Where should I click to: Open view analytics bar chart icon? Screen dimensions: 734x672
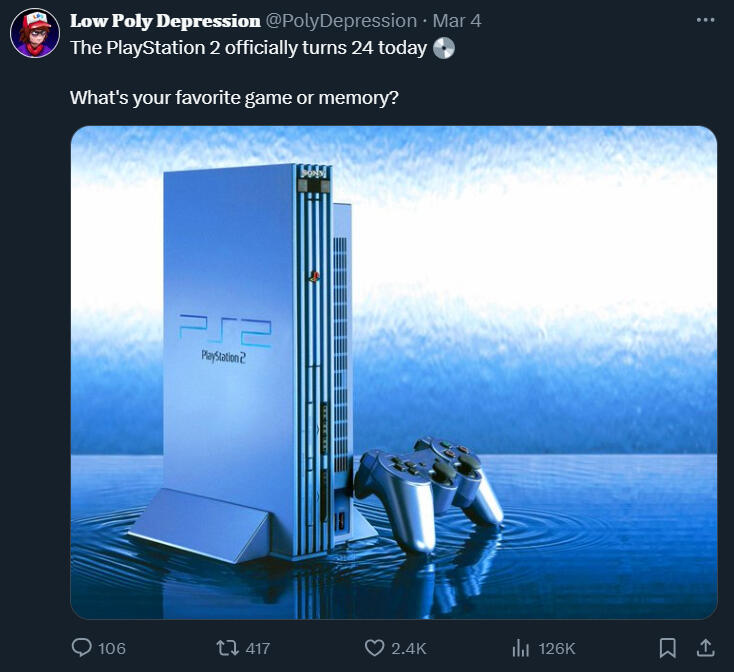521,648
